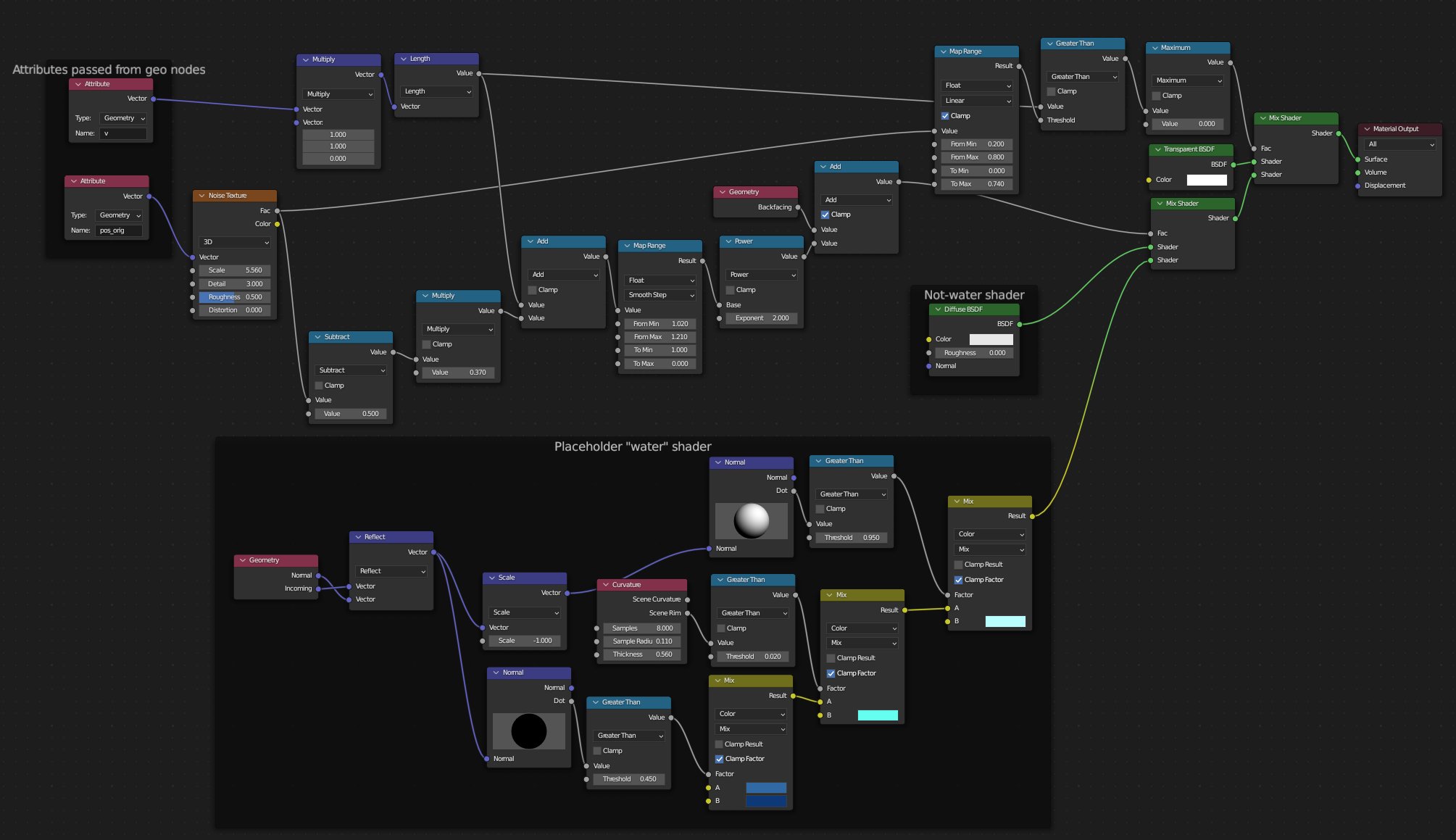Collapse the Curvature node via its header chevron
The width and height of the screenshot is (1456, 840).
click(605, 585)
